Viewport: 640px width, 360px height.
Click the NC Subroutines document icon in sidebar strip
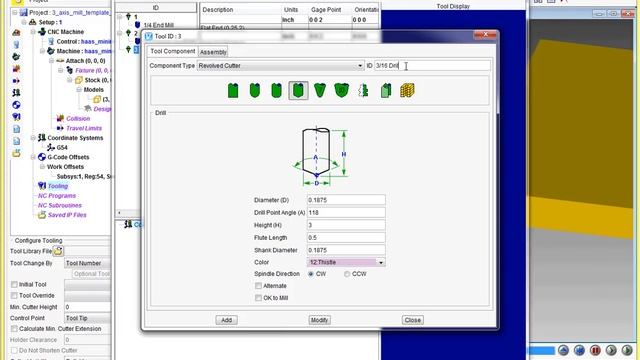coord(16,141)
